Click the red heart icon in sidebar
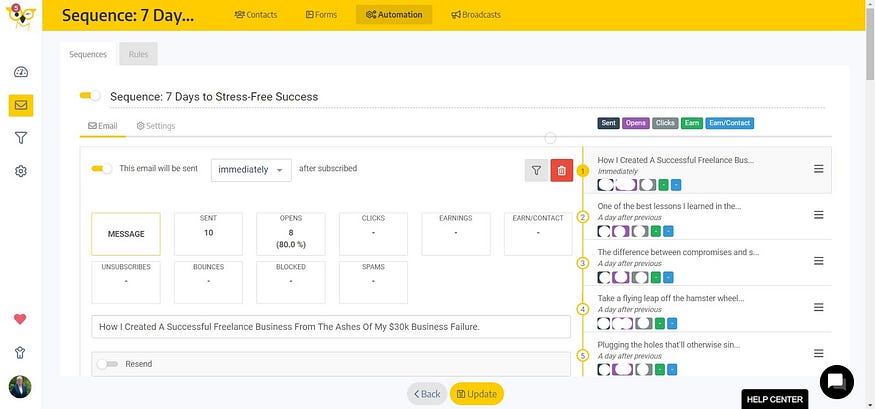875x409 pixels. point(20,319)
